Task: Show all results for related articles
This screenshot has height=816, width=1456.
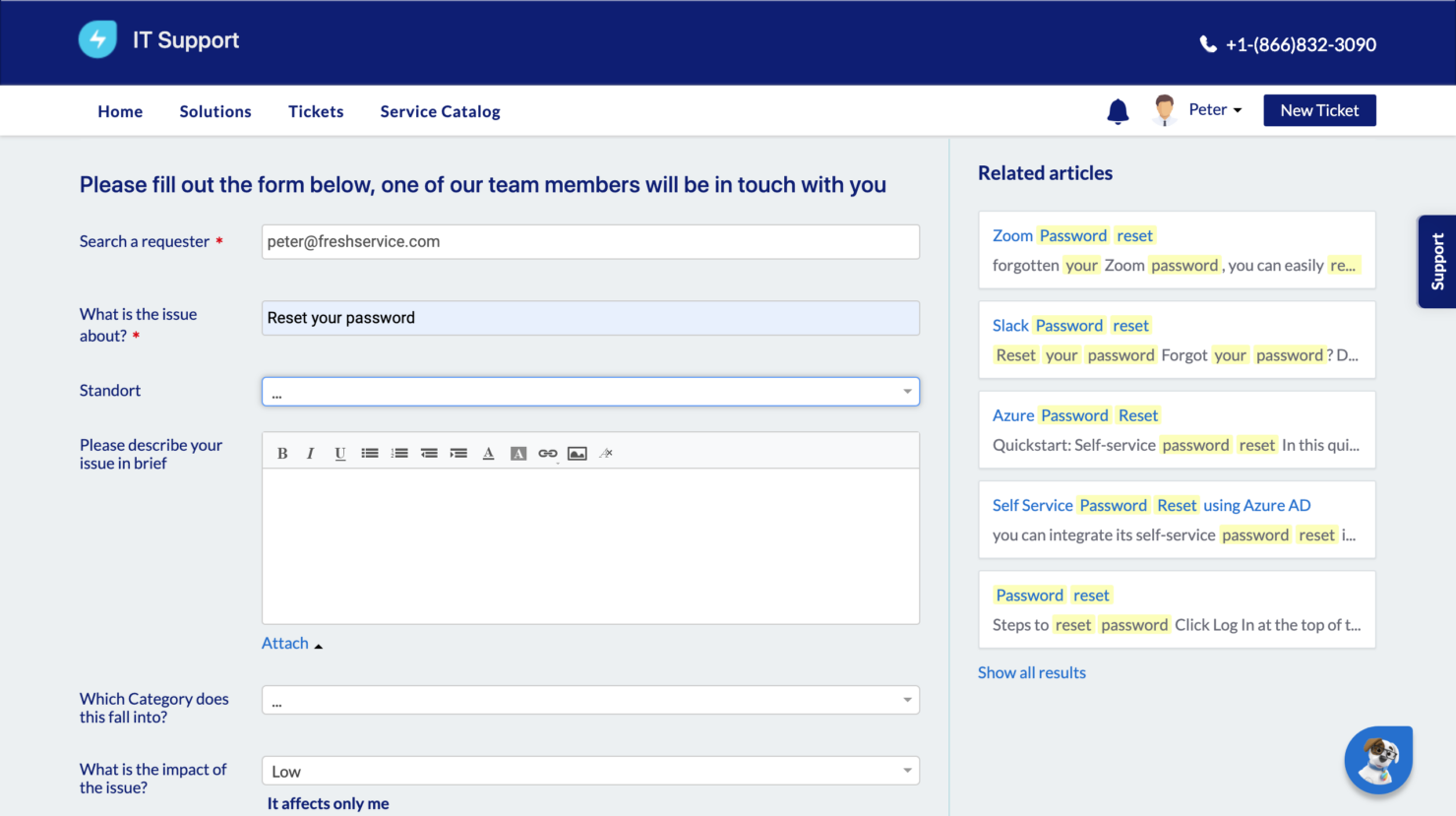Action: tap(1031, 672)
